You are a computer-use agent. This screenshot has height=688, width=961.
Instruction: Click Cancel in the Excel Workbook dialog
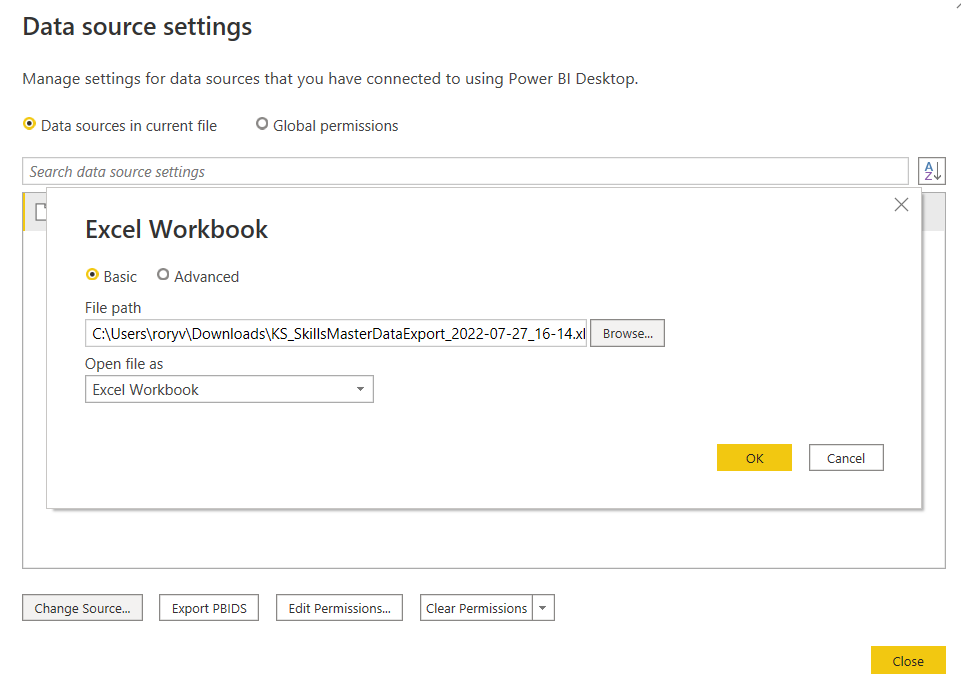tap(846, 458)
